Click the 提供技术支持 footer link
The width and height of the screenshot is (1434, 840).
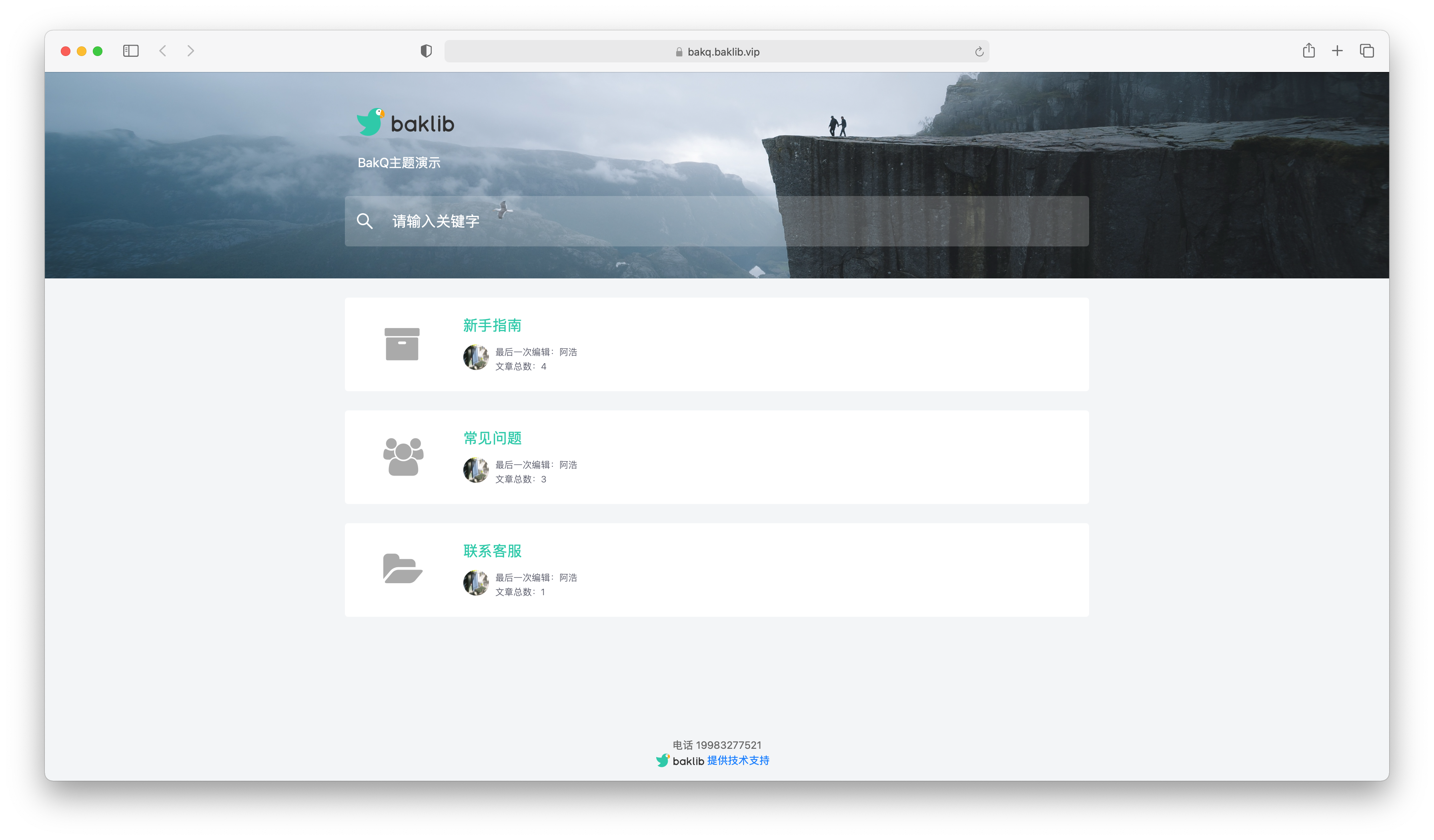tap(738, 761)
